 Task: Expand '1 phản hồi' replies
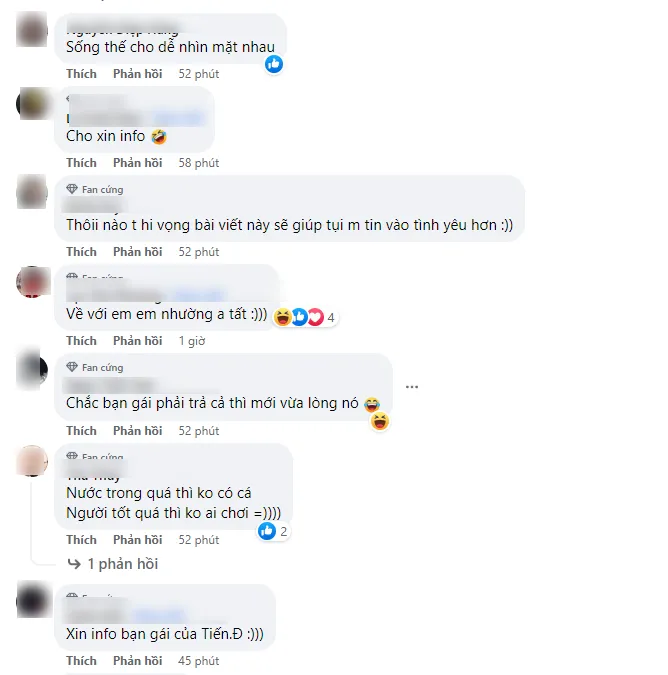(x=123, y=564)
